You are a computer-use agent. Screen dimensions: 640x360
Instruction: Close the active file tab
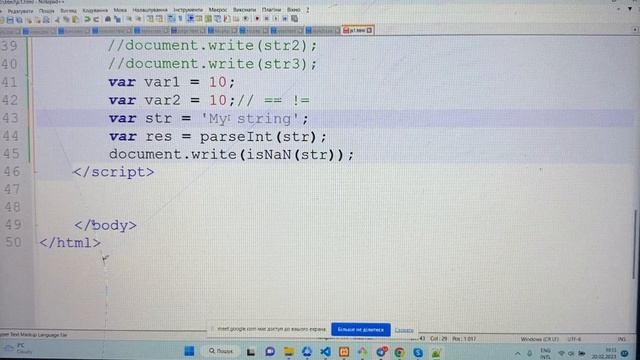369,30
